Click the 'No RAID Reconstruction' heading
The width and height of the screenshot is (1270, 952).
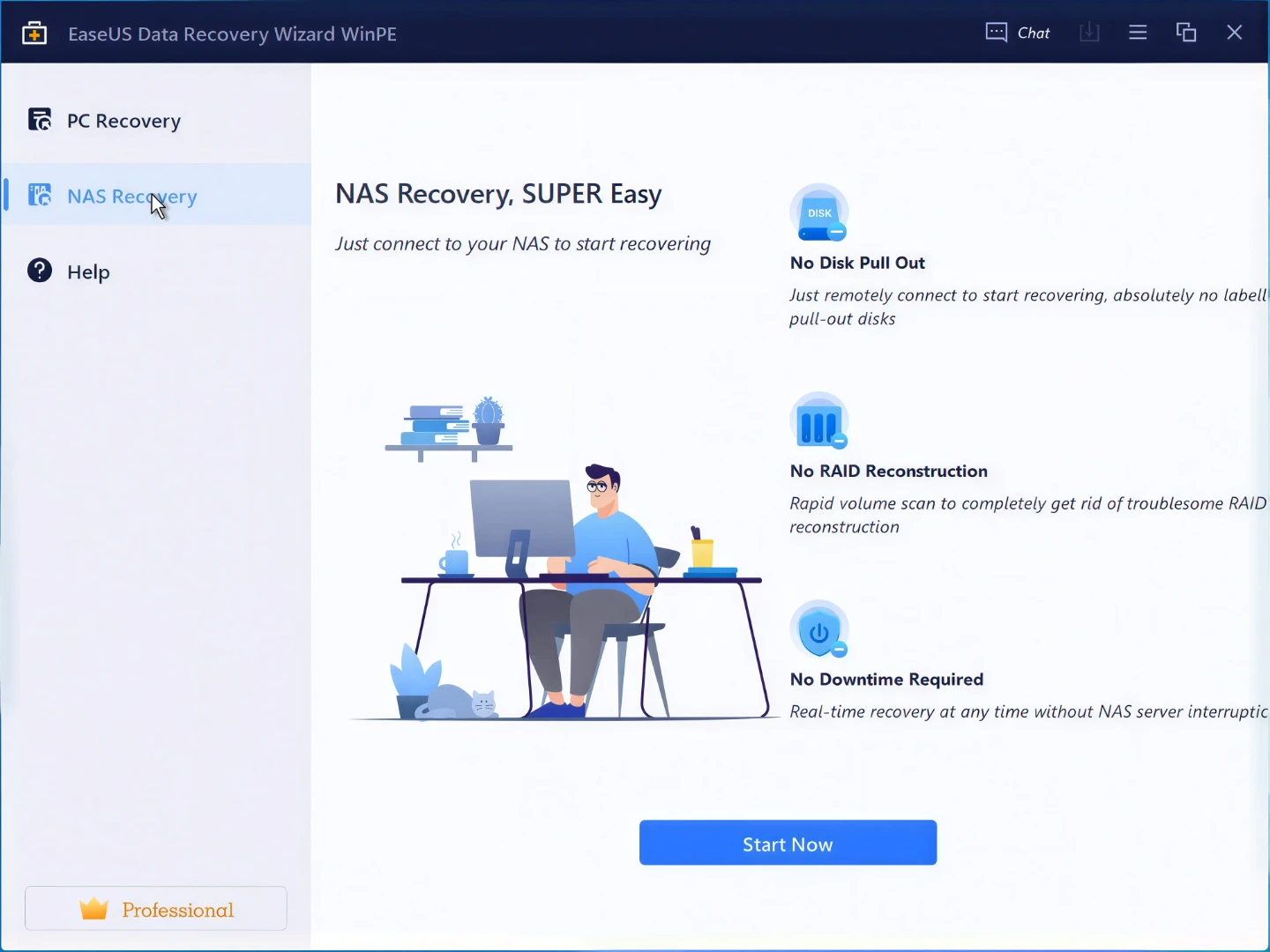tap(889, 471)
